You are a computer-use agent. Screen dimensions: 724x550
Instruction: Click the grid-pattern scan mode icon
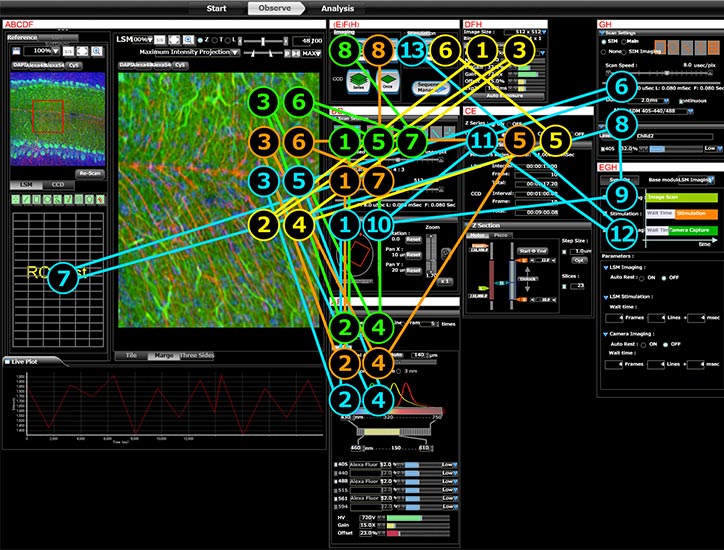(713, 47)
